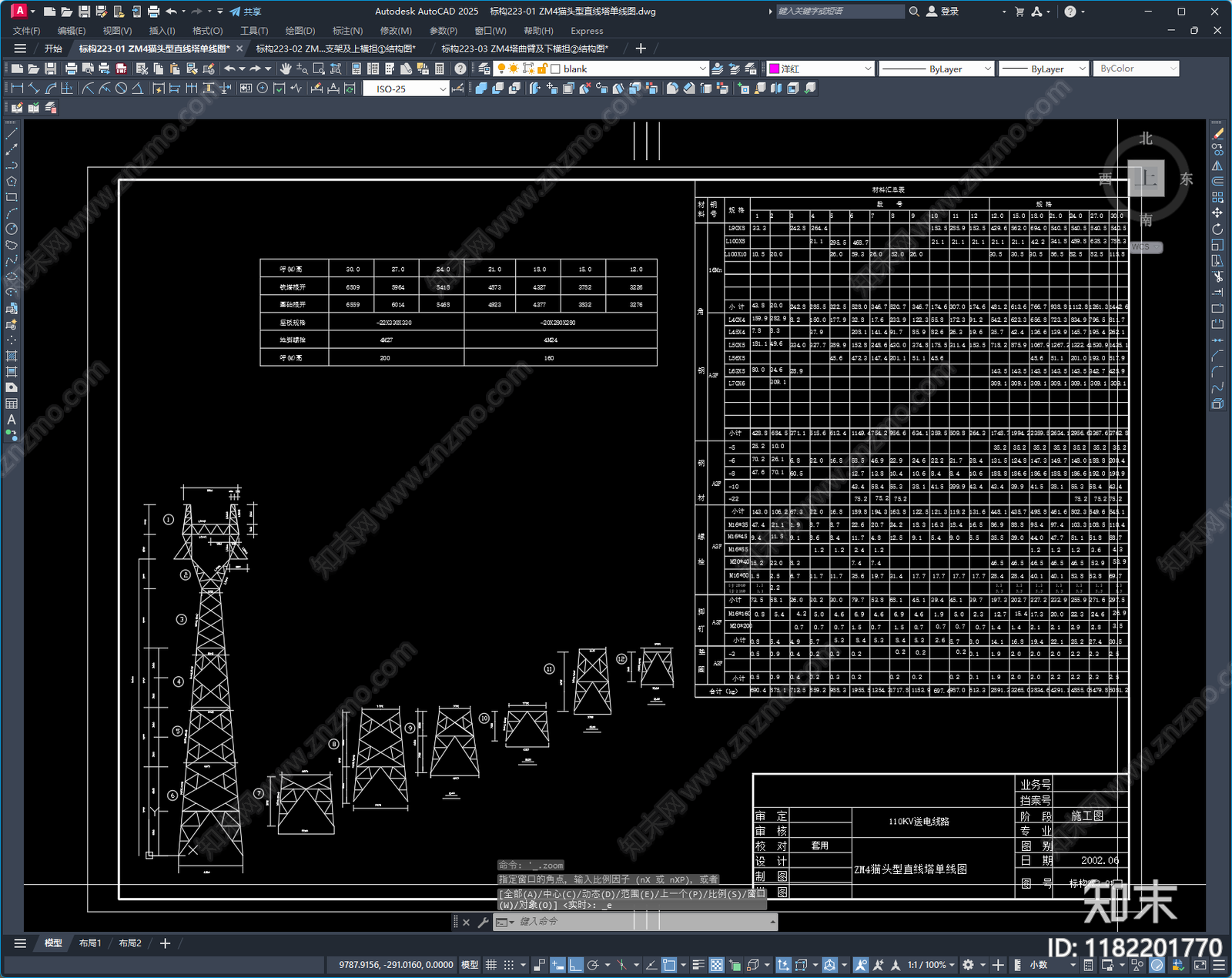Click the Save icon in quick access toolbar
Viewport: 1232px width, 978px height.
point(84,12)
